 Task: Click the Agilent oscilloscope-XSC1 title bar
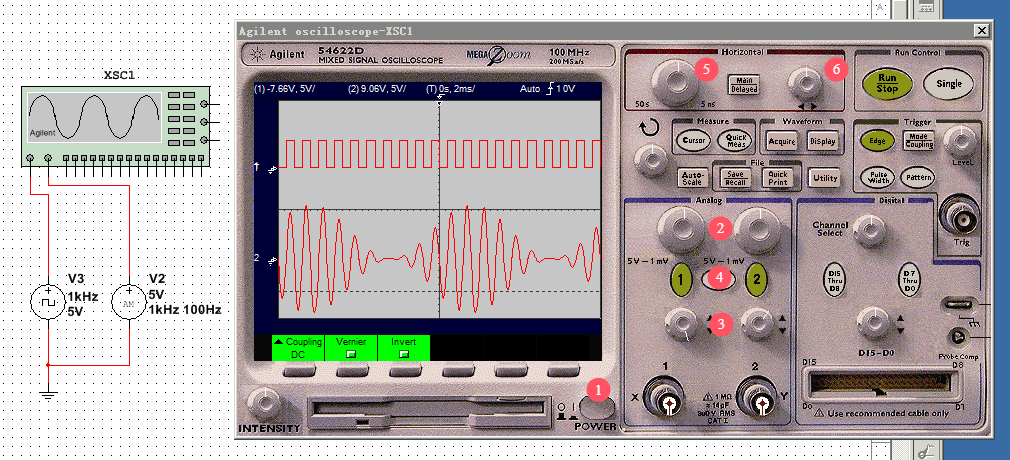(605, 30)
